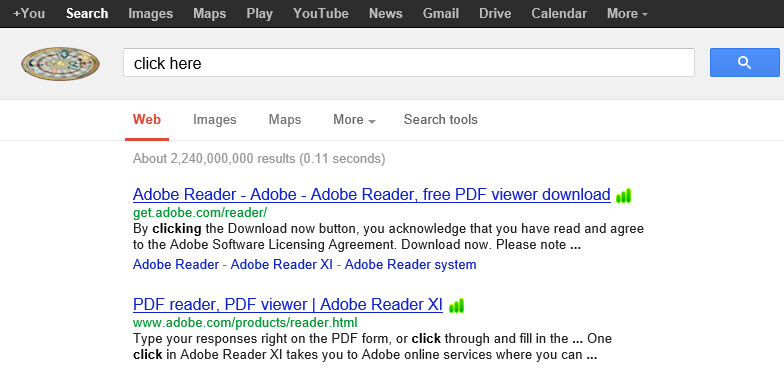
Task: Open the 'Adobe Reader XI' sitelink
Action: point(282,264)
